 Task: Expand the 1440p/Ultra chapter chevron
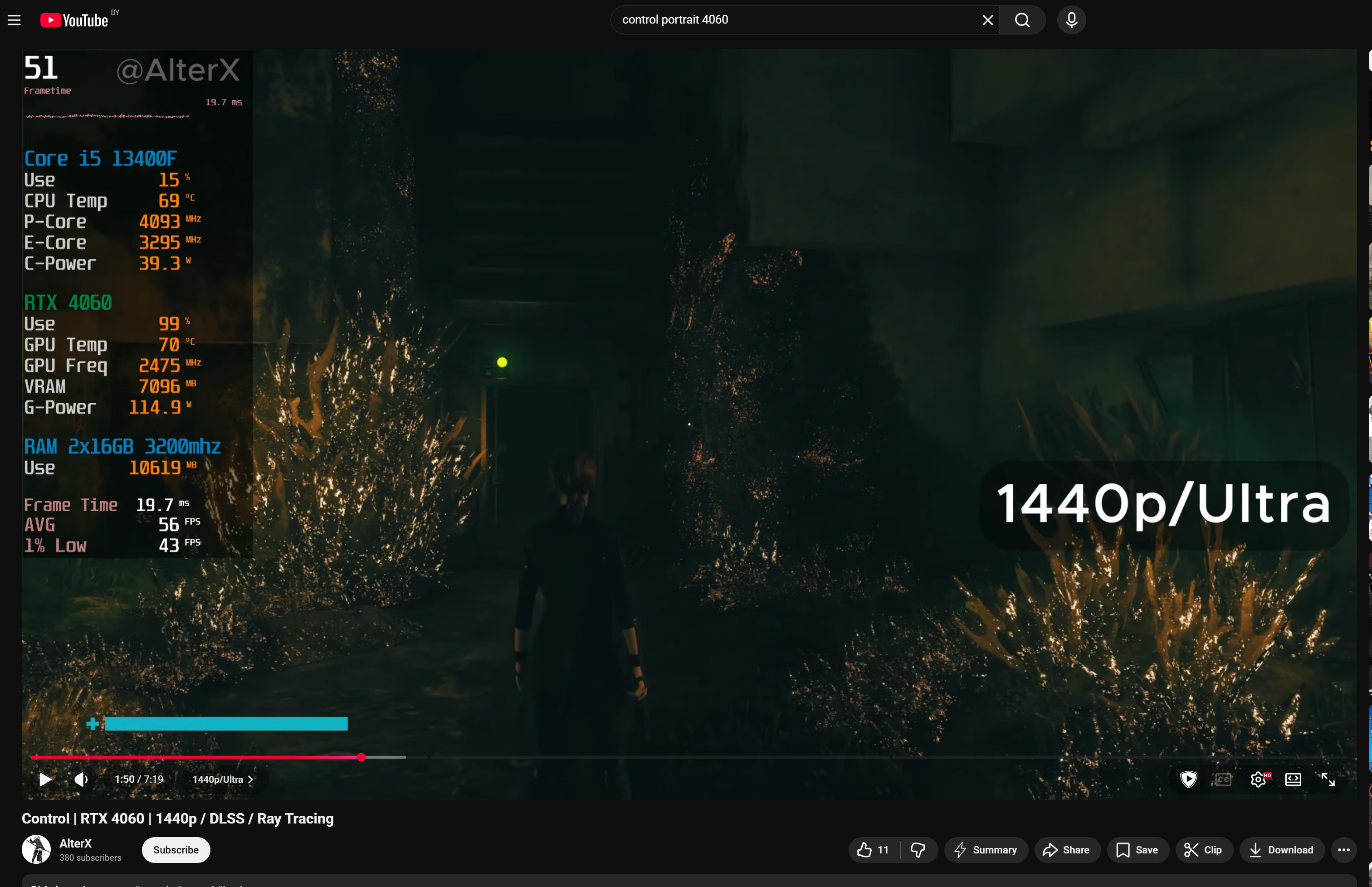click(x=250, y=779)
